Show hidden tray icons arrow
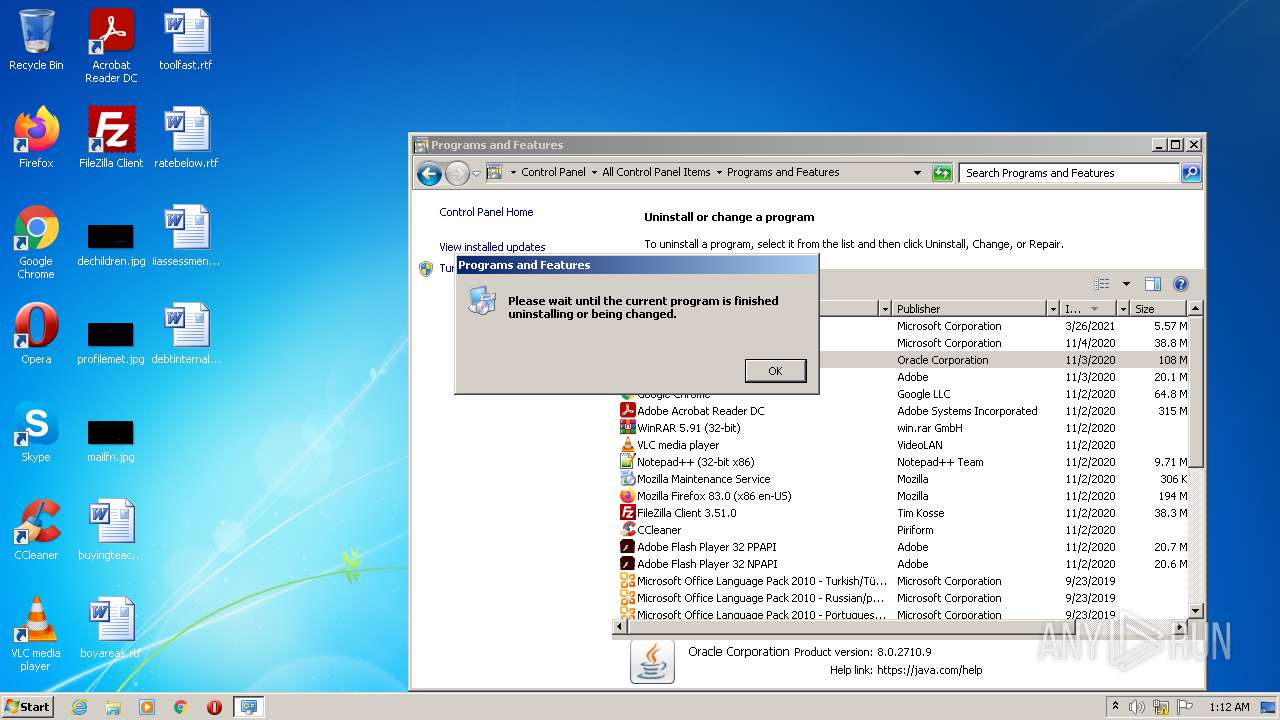 tap(1115, 707)
